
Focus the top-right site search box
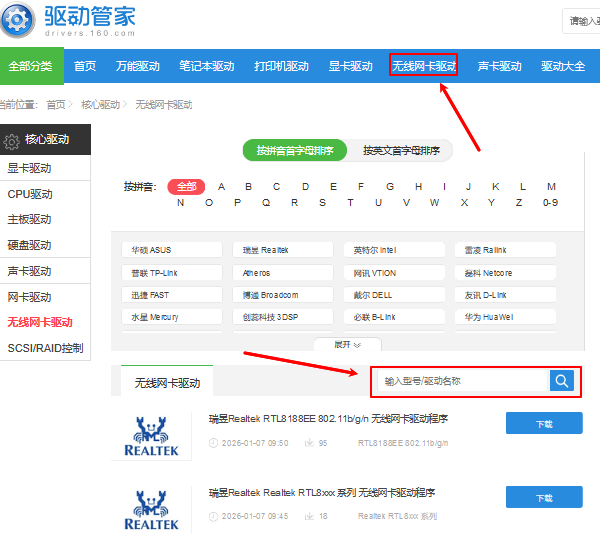pos(581,21)
